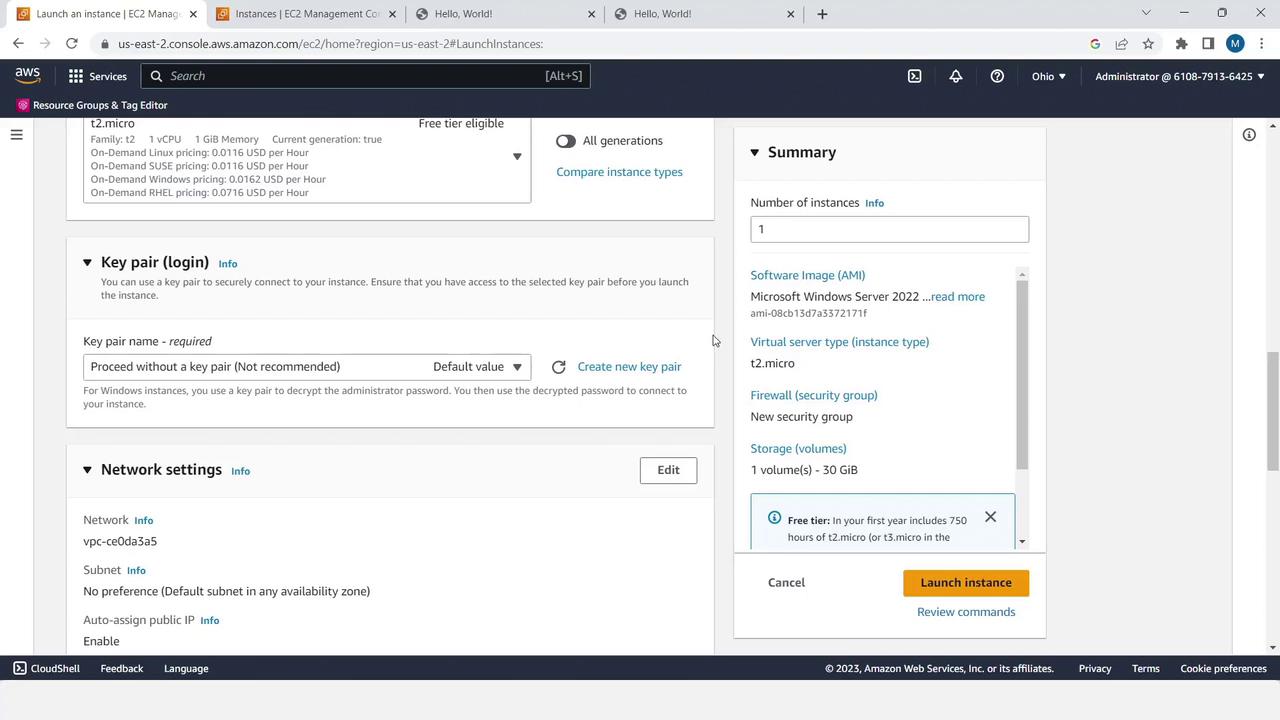Open the Firewall (security group) summary link
Screen dimensions: 1280x720
point(814,395)
